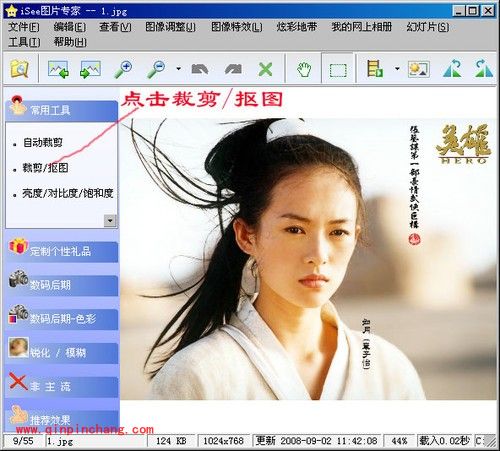Screen dimensions: 500x451
Task: Maximize the iSee window
Action: pos(473,11)
